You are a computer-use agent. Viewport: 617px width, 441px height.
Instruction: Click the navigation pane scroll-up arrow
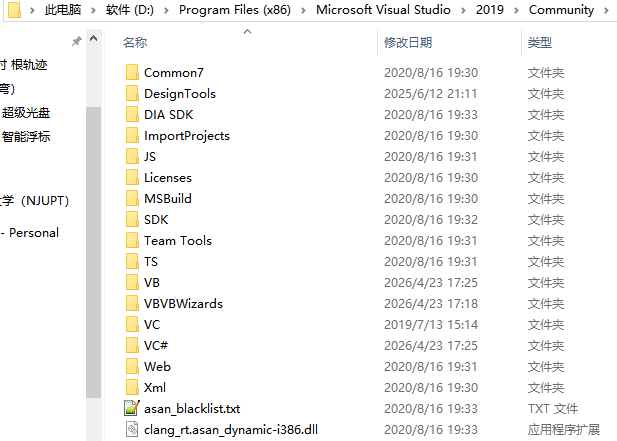(94, 39)
